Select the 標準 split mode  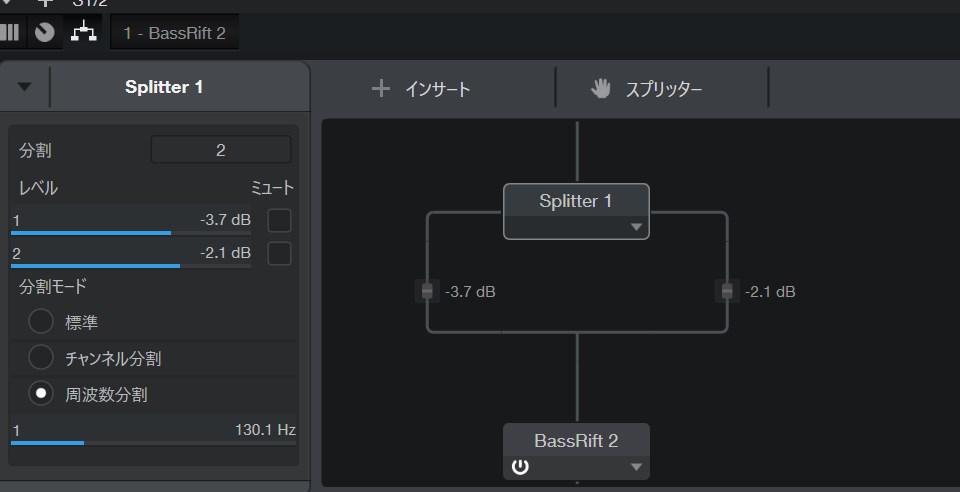click(x=41, y=322)
